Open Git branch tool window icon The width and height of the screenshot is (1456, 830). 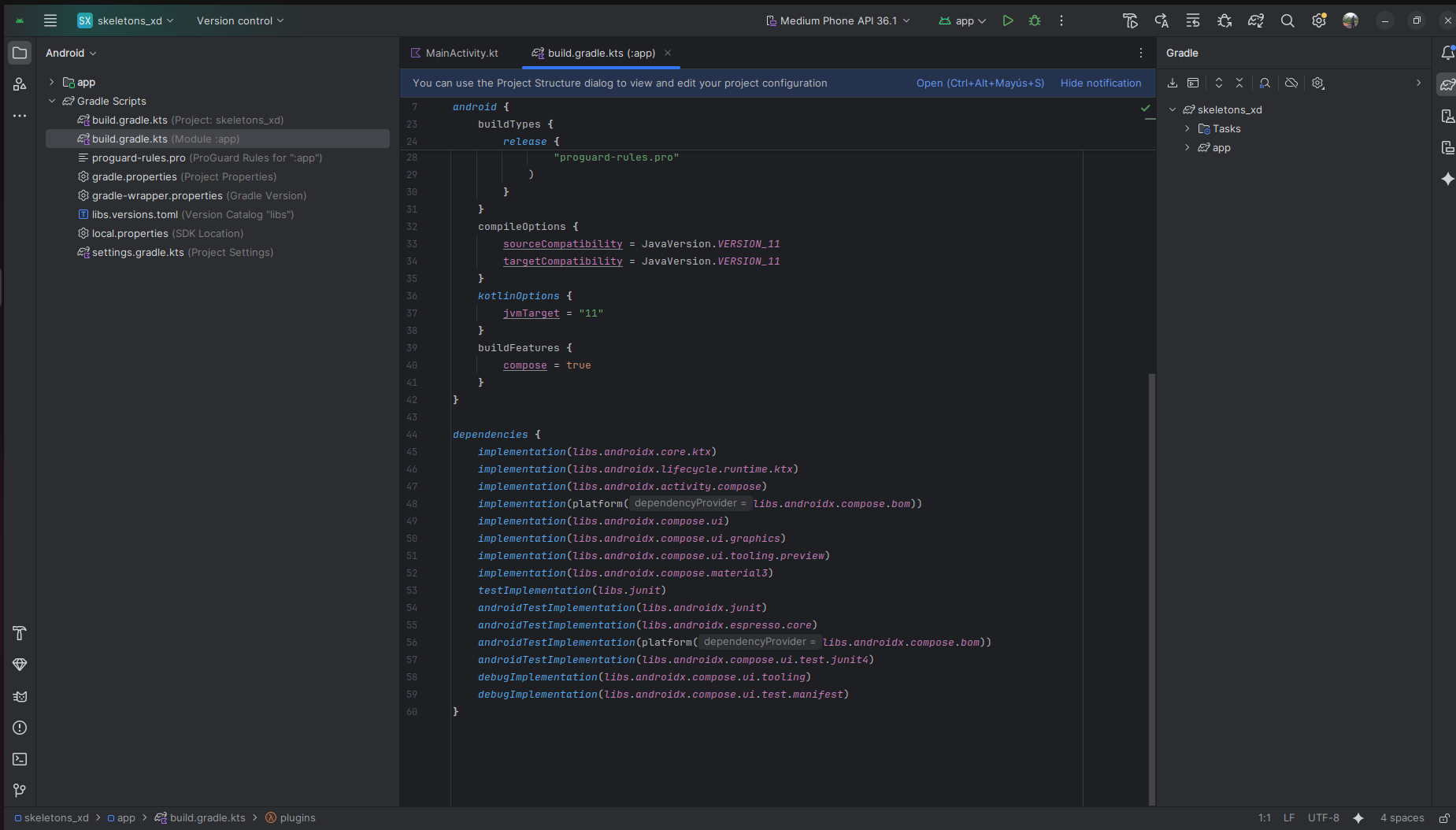pyautogui.click(x=20, y=791)
